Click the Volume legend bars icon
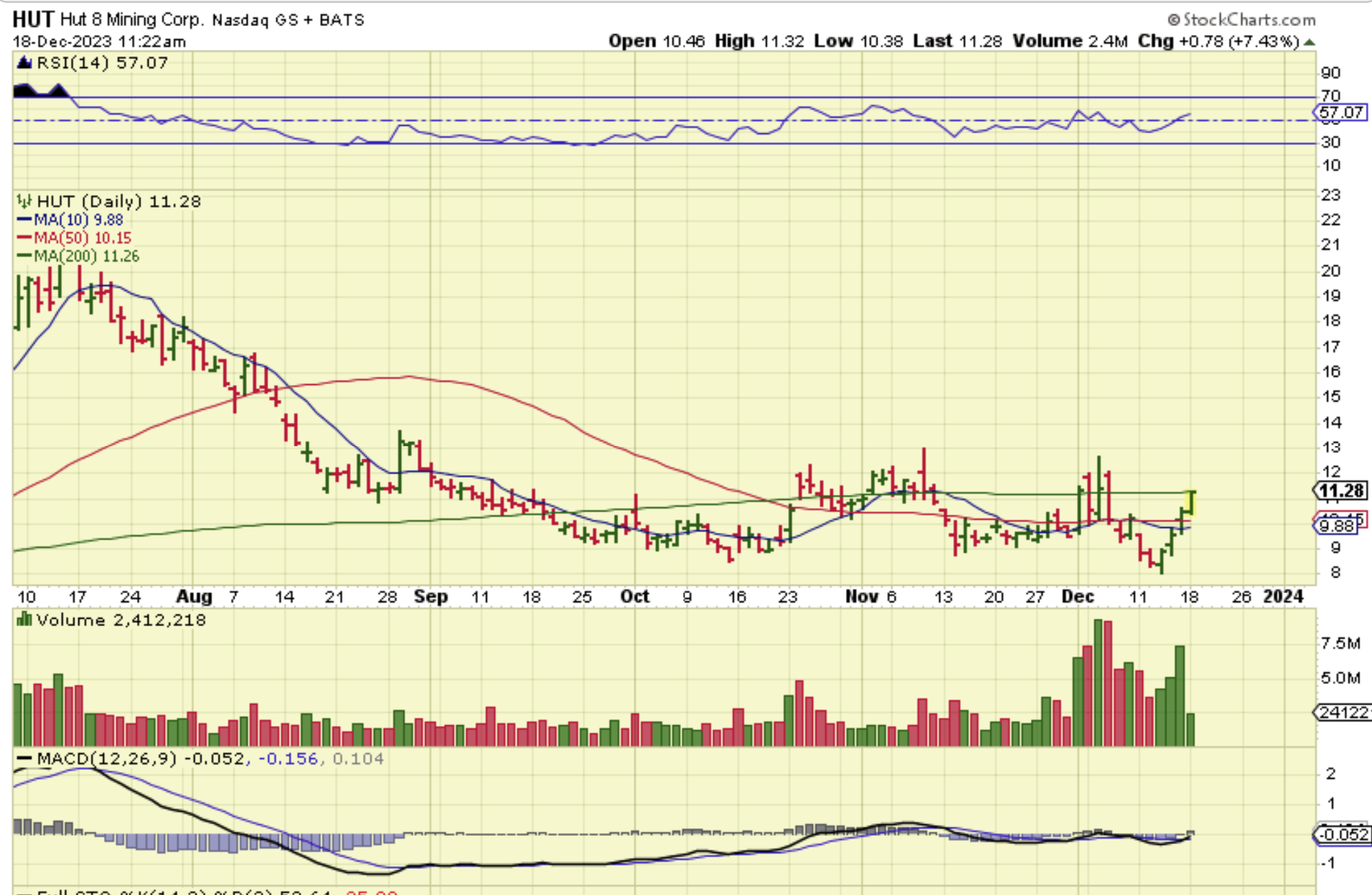The width and height of the screenshot is (1372, 895). pos(25,620)
